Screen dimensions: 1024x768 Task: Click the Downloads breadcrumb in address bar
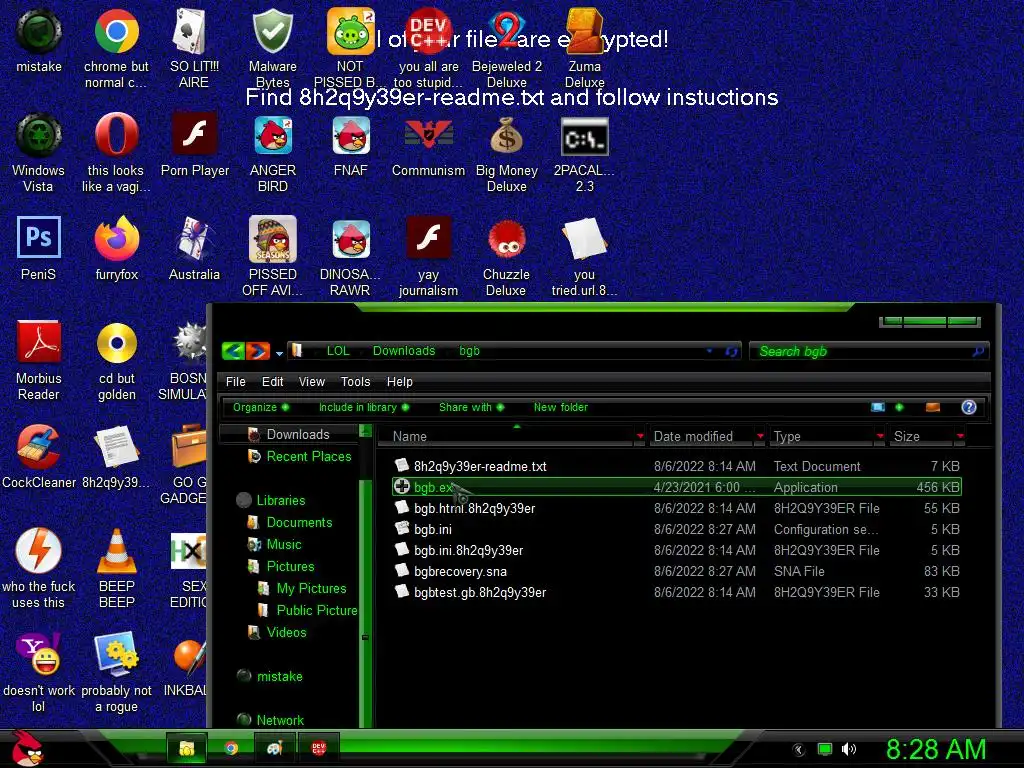[404, 351]
